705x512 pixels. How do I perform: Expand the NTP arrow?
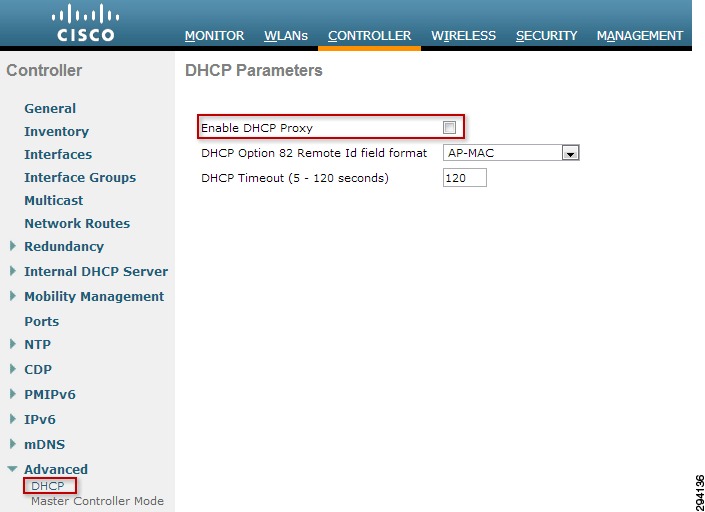point(13,344)
